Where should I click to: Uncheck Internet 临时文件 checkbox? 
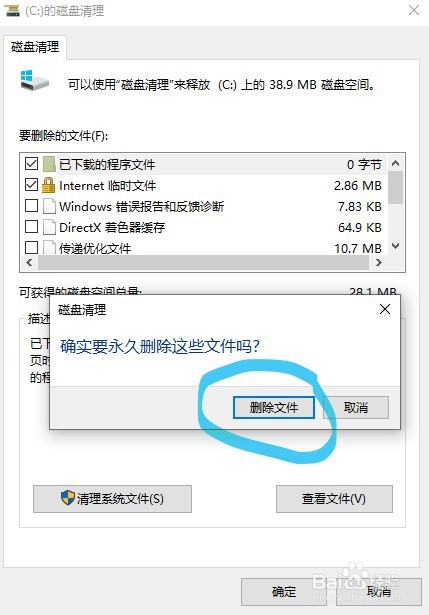[31, 185]
